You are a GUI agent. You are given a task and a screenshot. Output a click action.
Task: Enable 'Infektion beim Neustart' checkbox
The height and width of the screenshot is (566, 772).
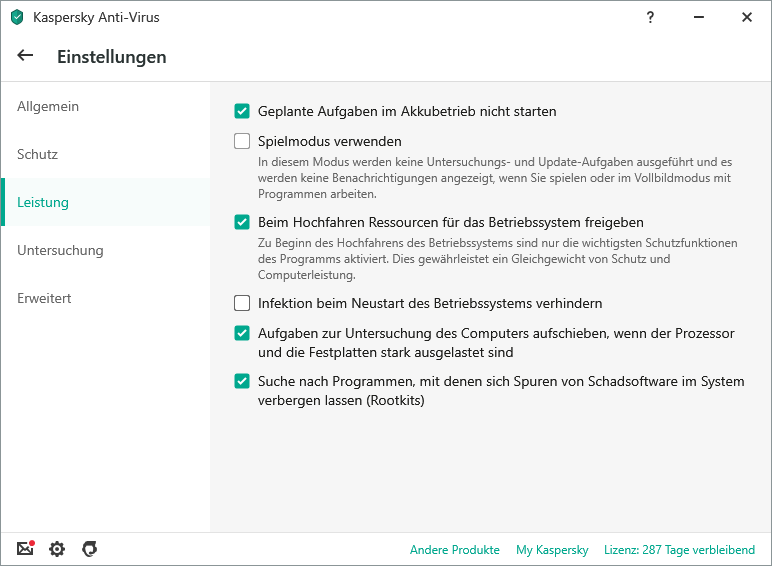[242, 303]
